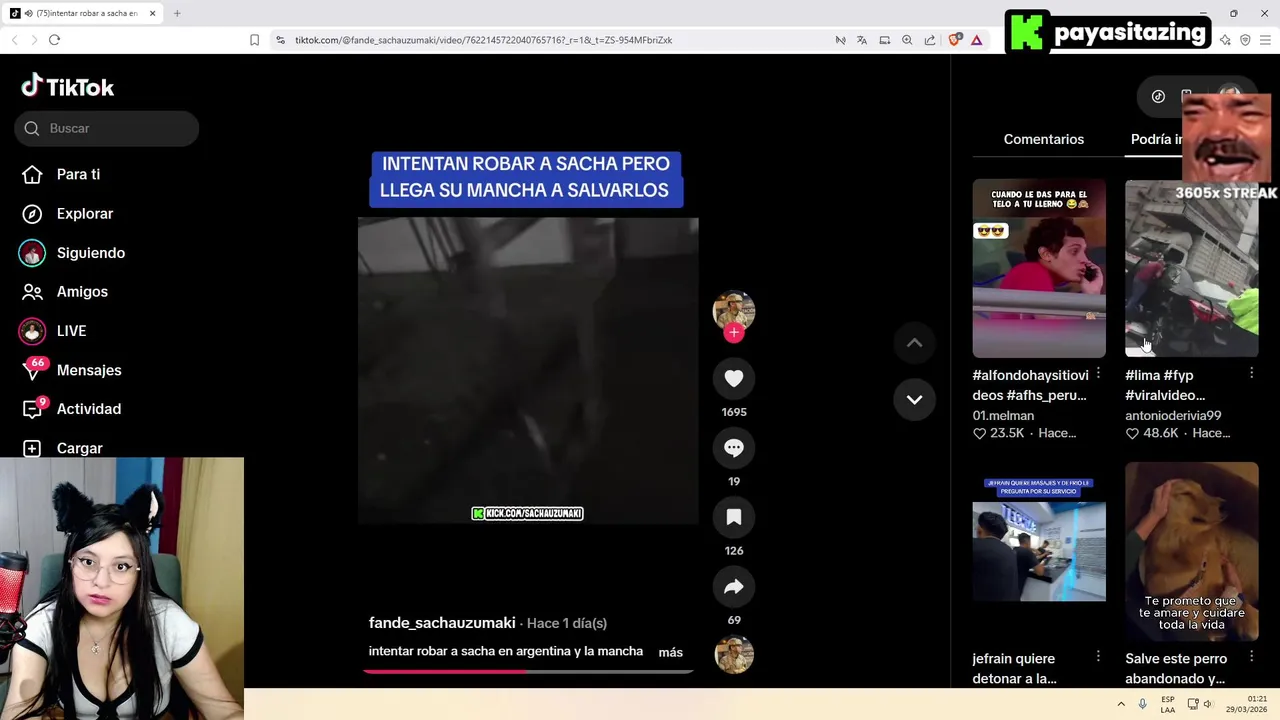The height and width of the screenshot is (720, 1280).
Task: Click the TikTok coin icon in top pill
Action: (1158, 96)
